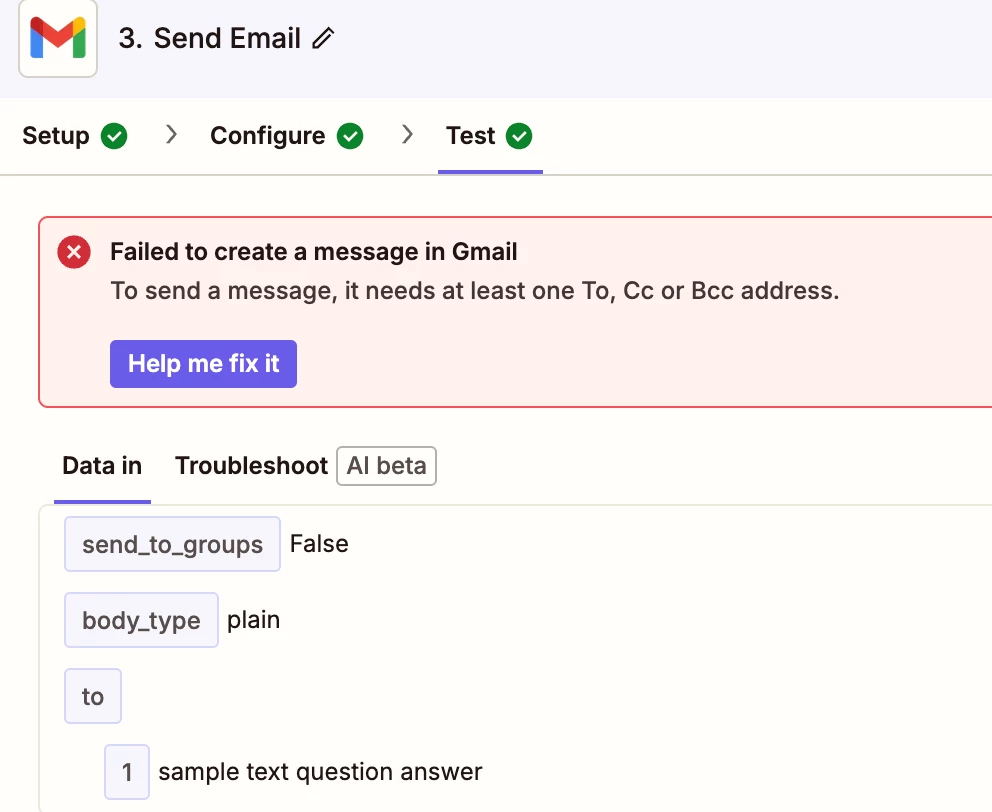Open the Data in tab
Screen dimensions: 992x812
(102, 466)
